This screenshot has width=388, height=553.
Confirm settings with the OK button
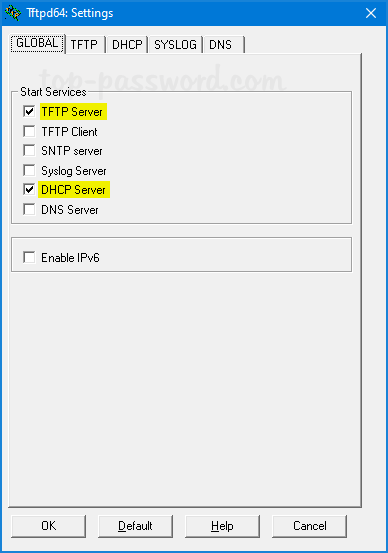point(48,526)
